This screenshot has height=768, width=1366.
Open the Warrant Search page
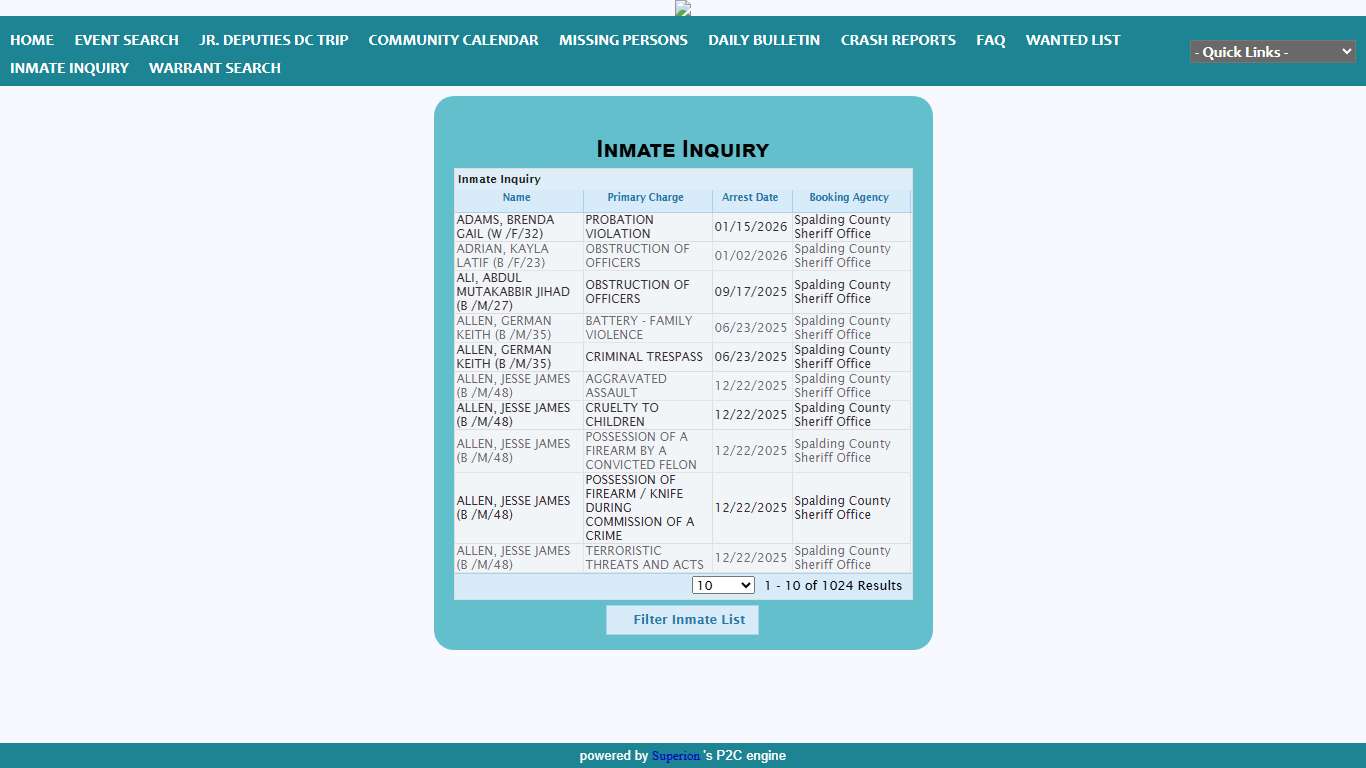coord(215,68)
